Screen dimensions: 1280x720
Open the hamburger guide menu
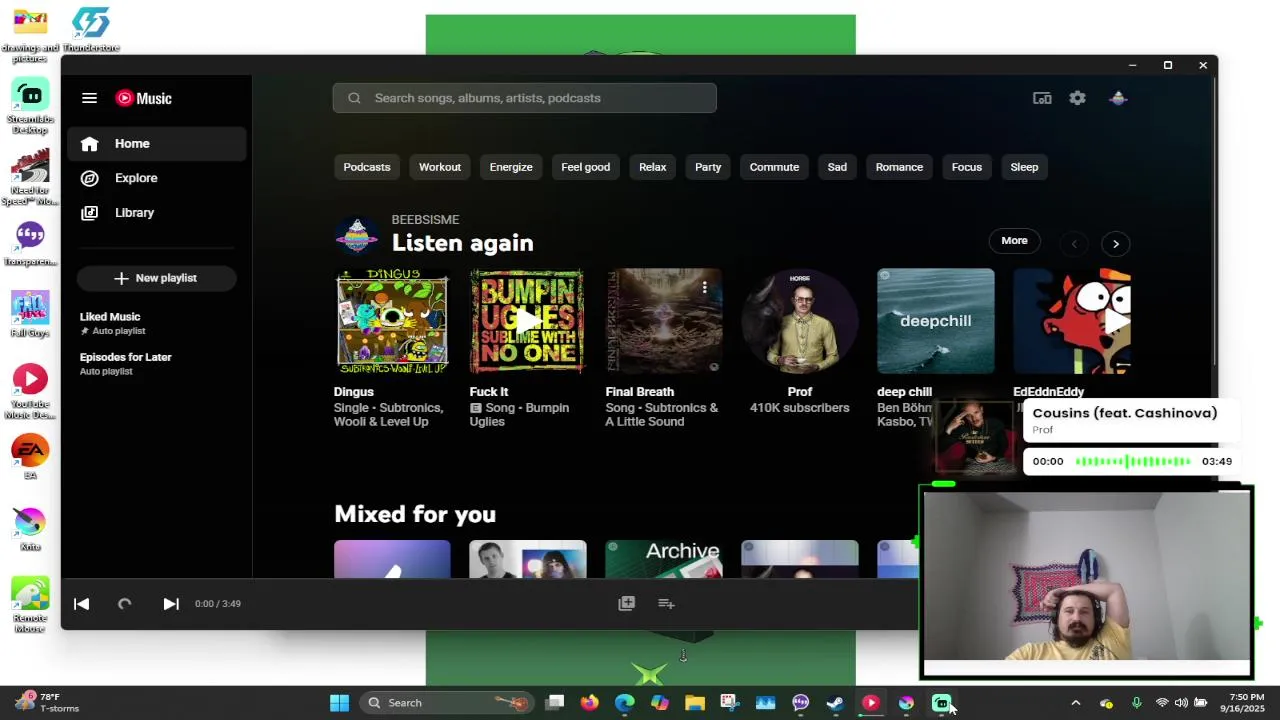89,98
